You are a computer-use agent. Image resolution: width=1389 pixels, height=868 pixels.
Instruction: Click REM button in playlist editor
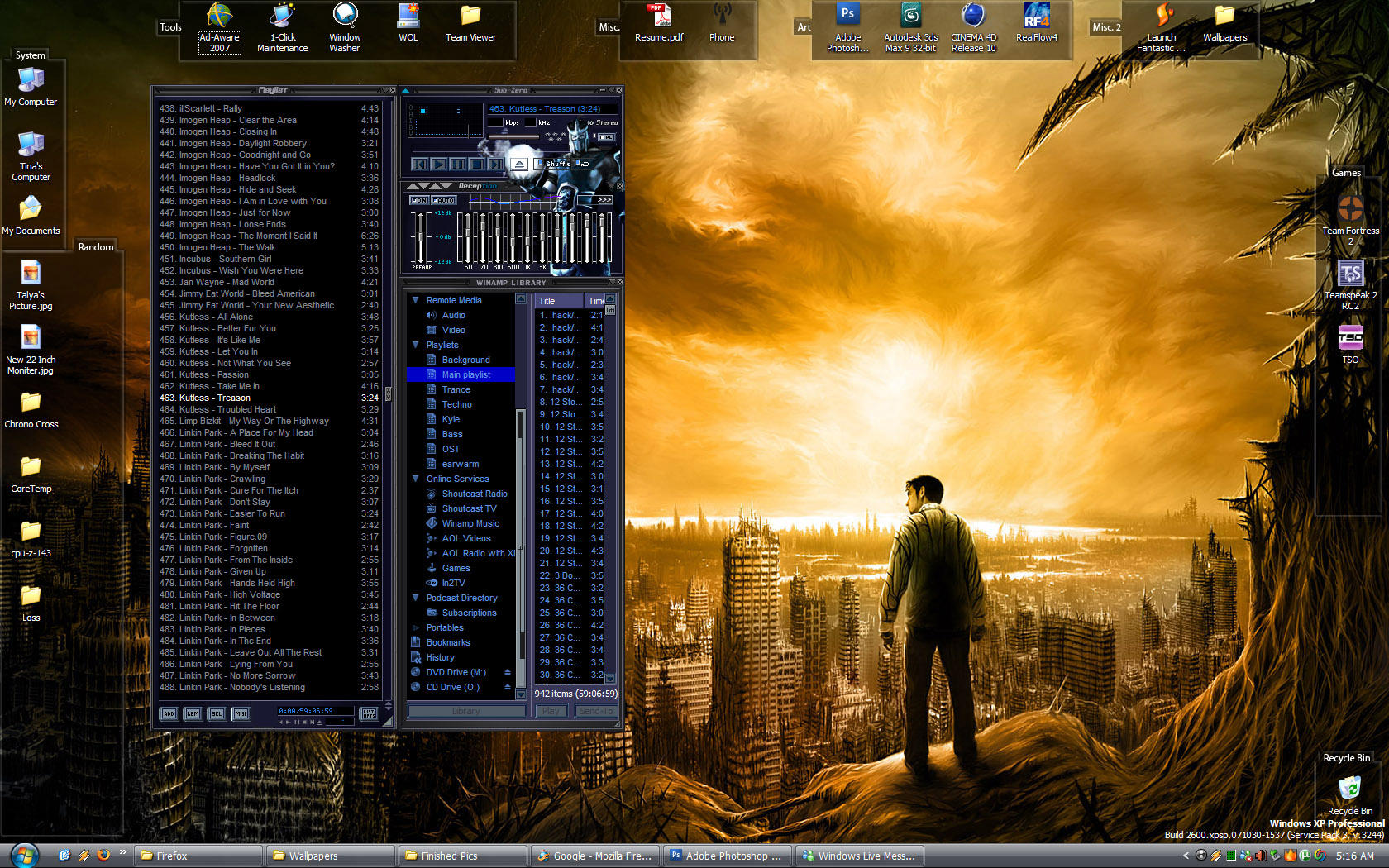tap(193, 713)
